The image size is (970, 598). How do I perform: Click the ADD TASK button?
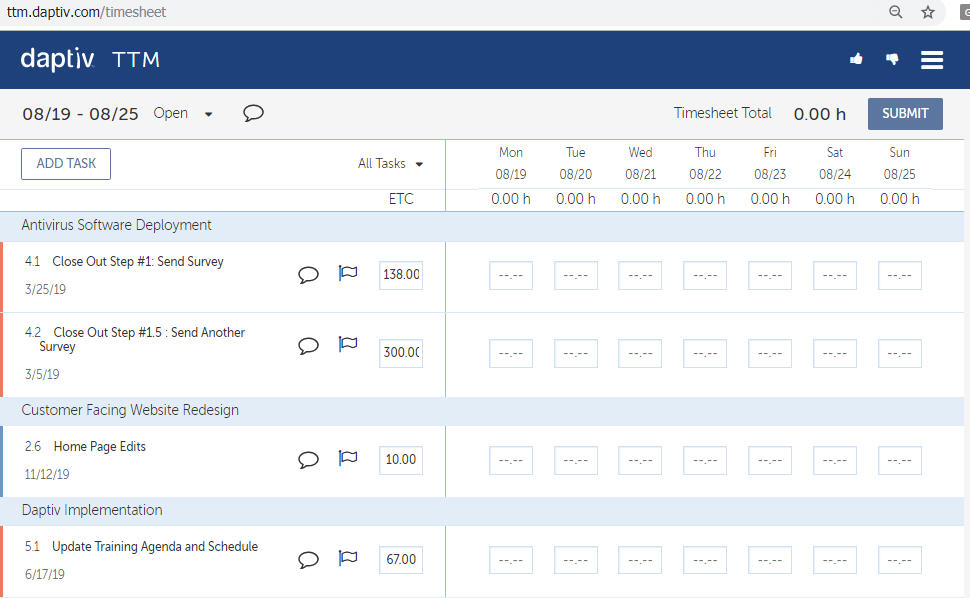(66, 164)
